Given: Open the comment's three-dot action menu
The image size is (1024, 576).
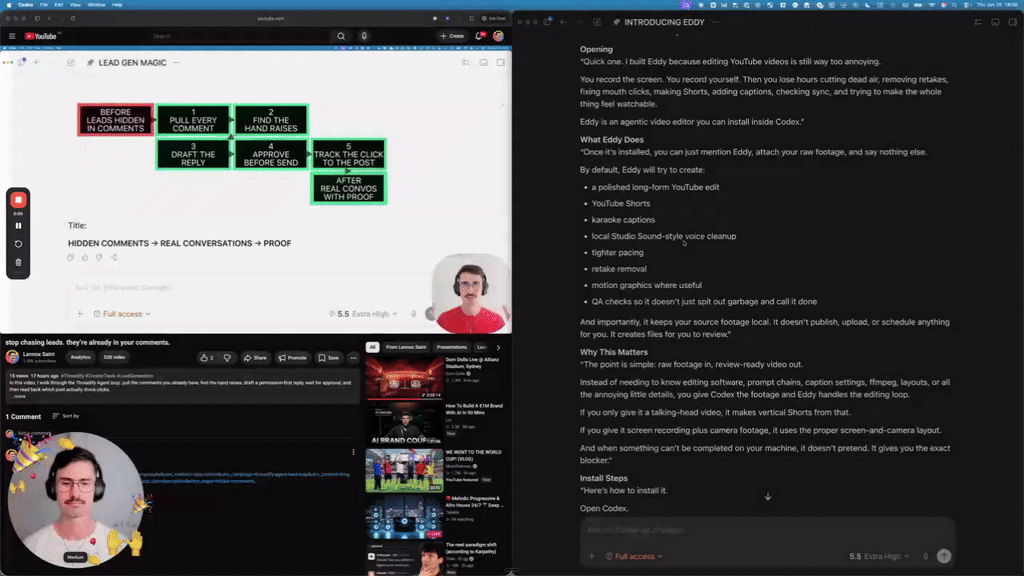Looking at the screenshot, I should coord(353,452).
